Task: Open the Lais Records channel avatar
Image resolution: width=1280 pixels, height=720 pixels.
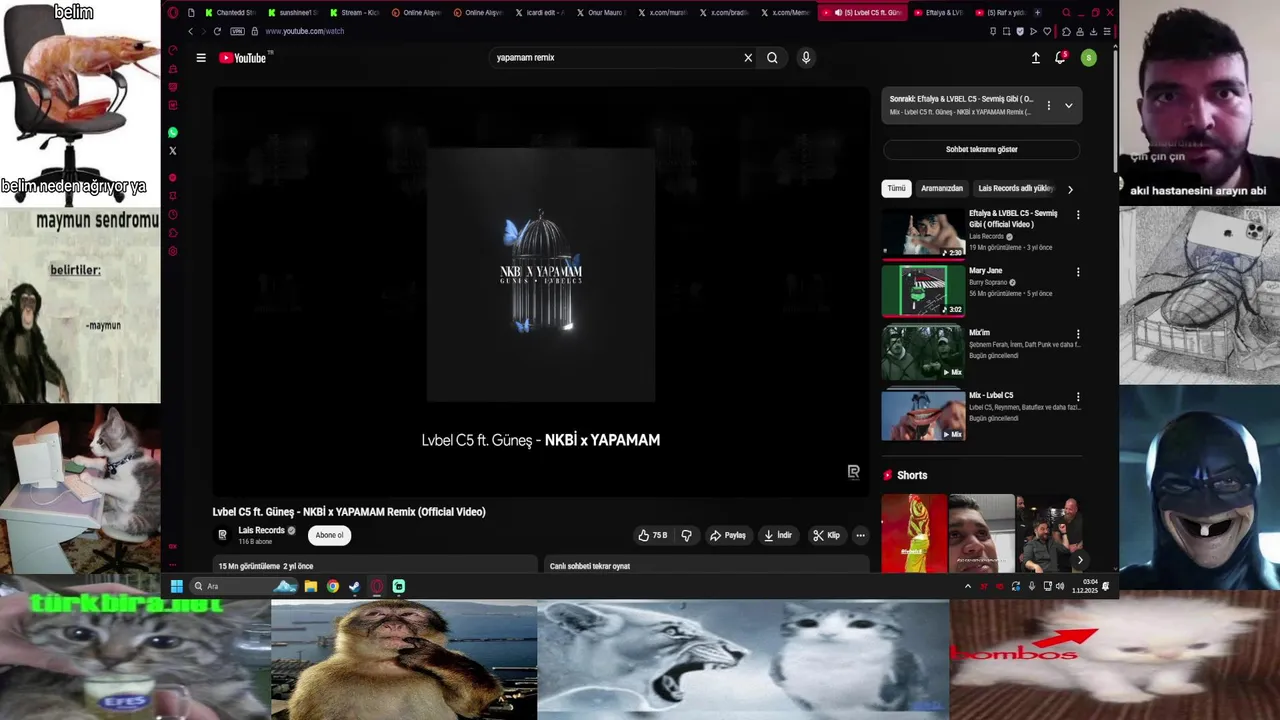Action: pyautogui.click(x=223, y=535)
